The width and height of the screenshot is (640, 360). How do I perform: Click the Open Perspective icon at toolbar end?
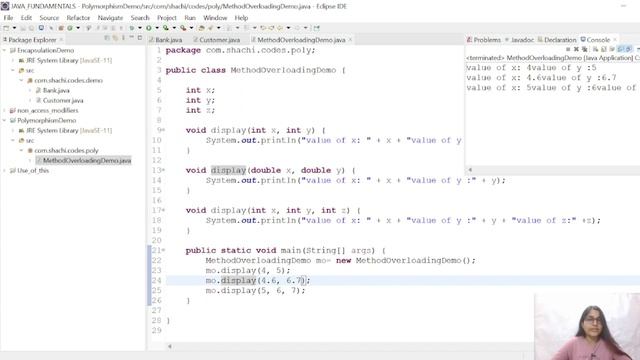(316, 28)
